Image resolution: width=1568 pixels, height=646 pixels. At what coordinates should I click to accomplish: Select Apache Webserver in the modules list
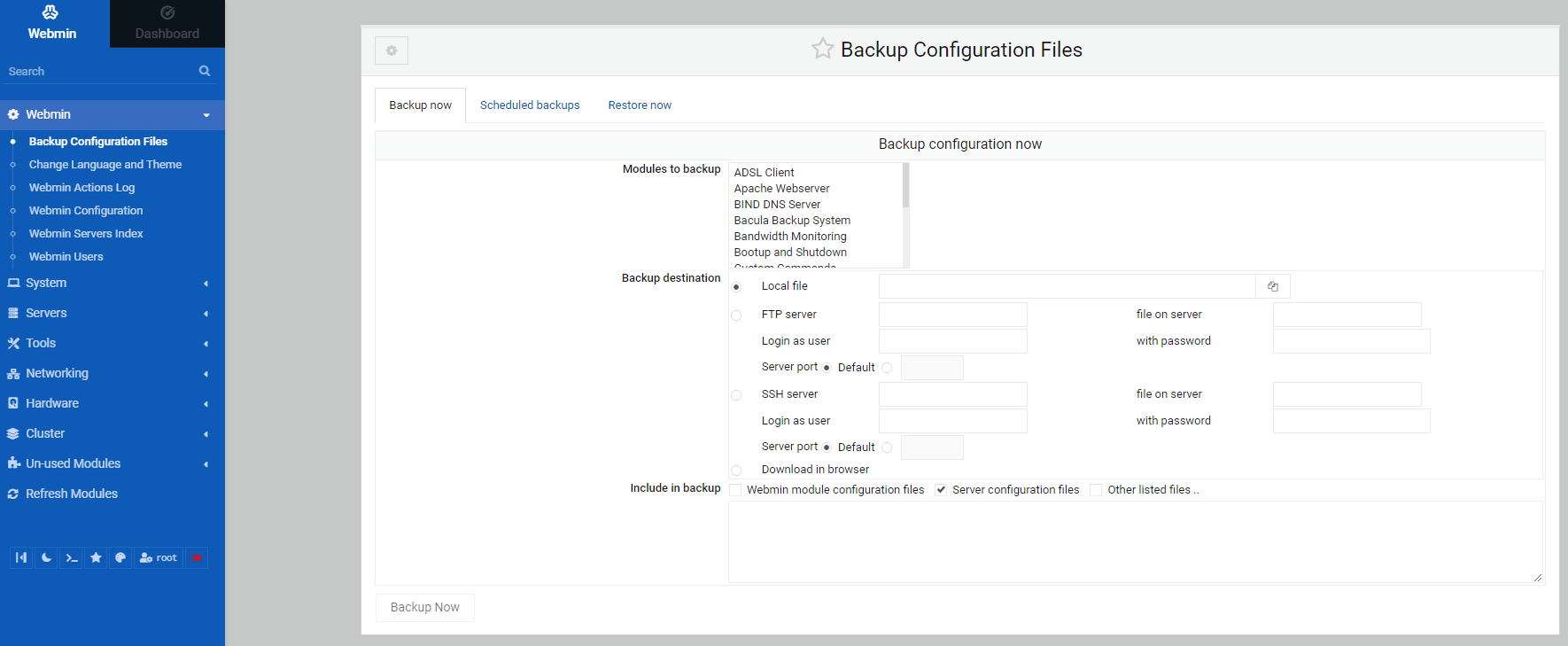click(781, 189)
